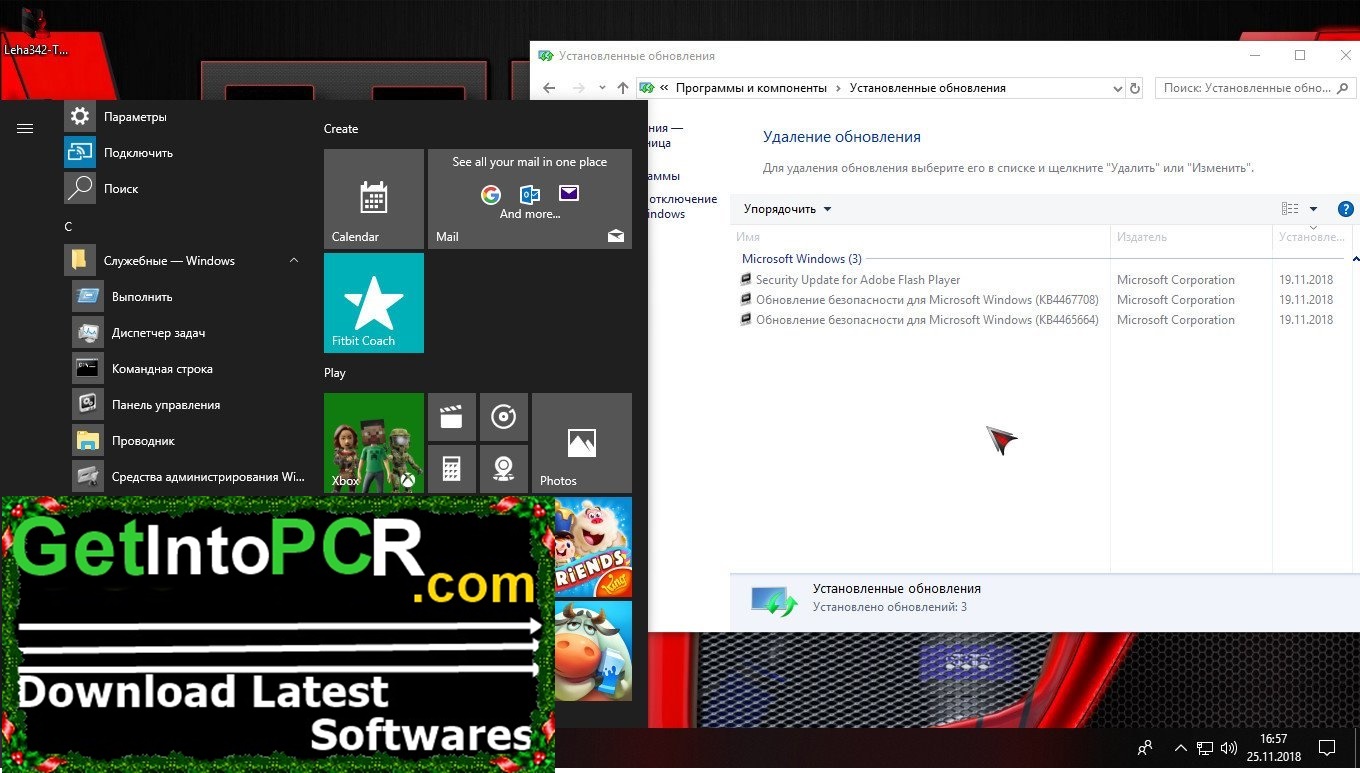Expand address bar history dropdown
The width and height of the screenshot is (1360, 773).
tap(1118, 88)
